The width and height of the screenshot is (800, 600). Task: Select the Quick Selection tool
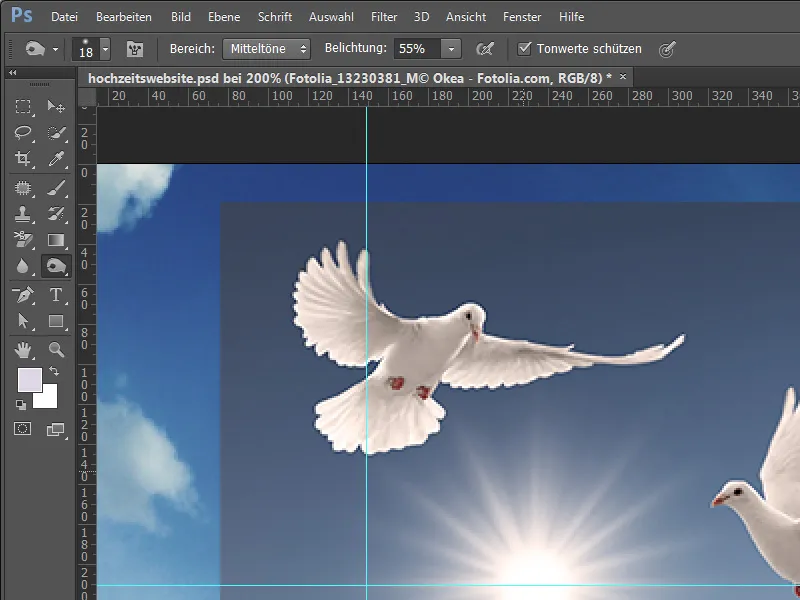point(56,133)
